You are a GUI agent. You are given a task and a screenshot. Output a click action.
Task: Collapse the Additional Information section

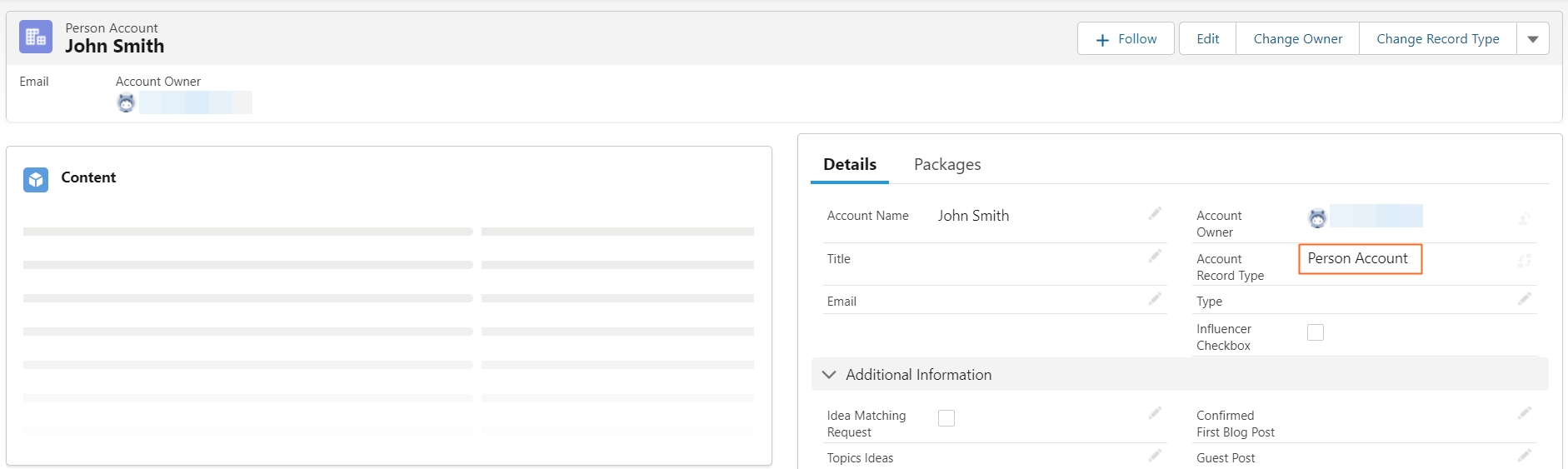(x=829, y=375)
